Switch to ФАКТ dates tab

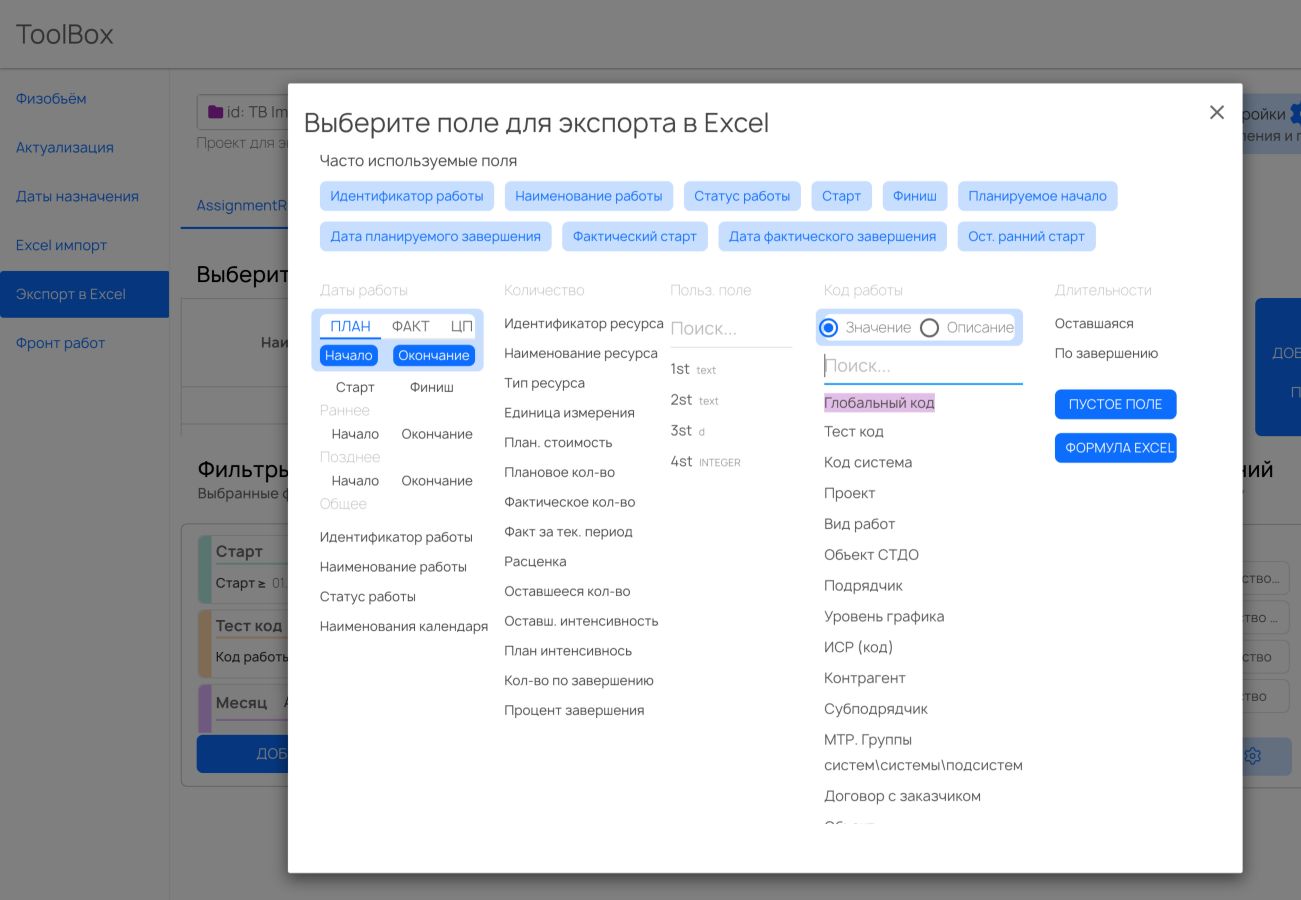411,326
